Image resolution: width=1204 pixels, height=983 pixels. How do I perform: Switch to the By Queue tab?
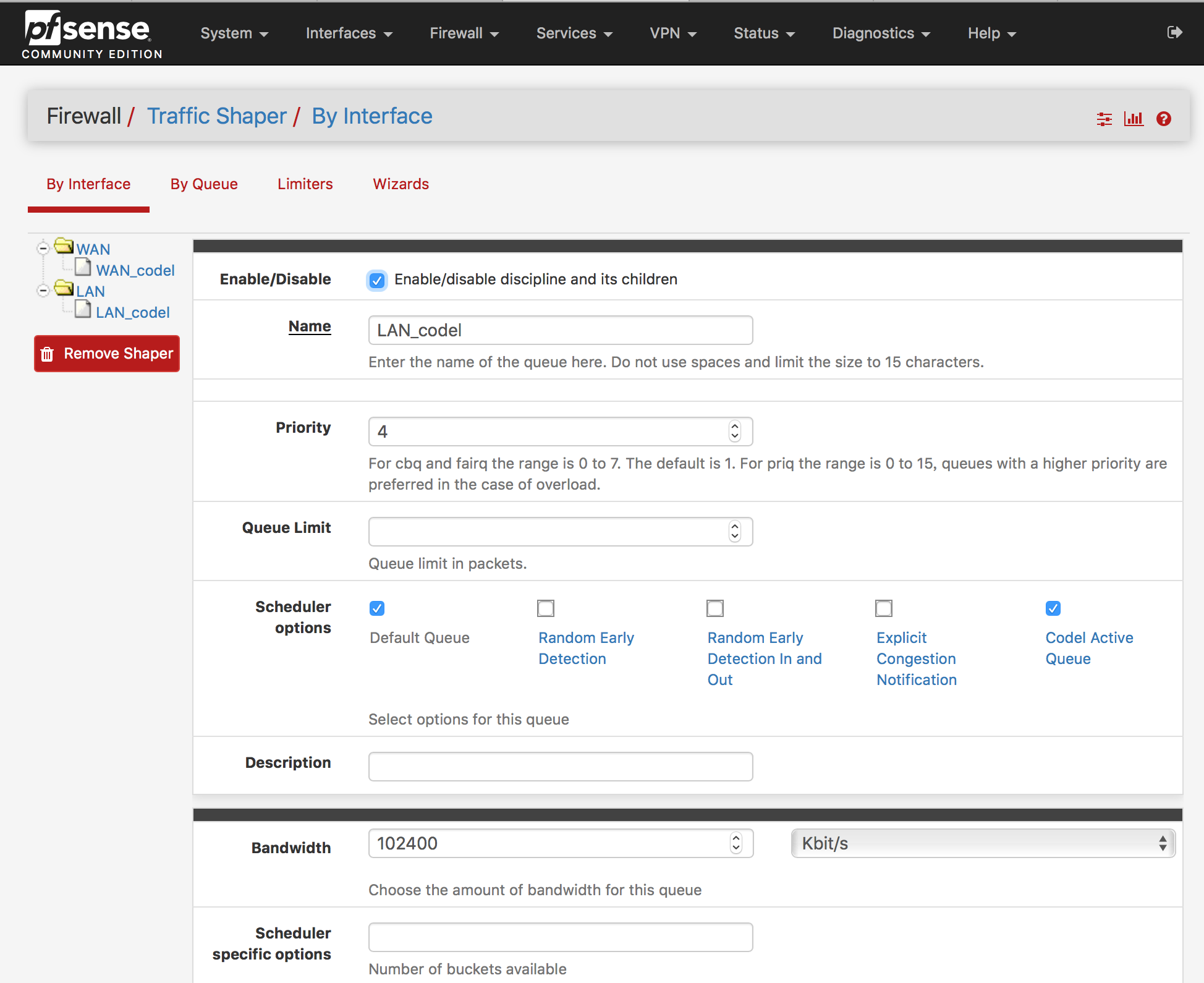point(204,184)
